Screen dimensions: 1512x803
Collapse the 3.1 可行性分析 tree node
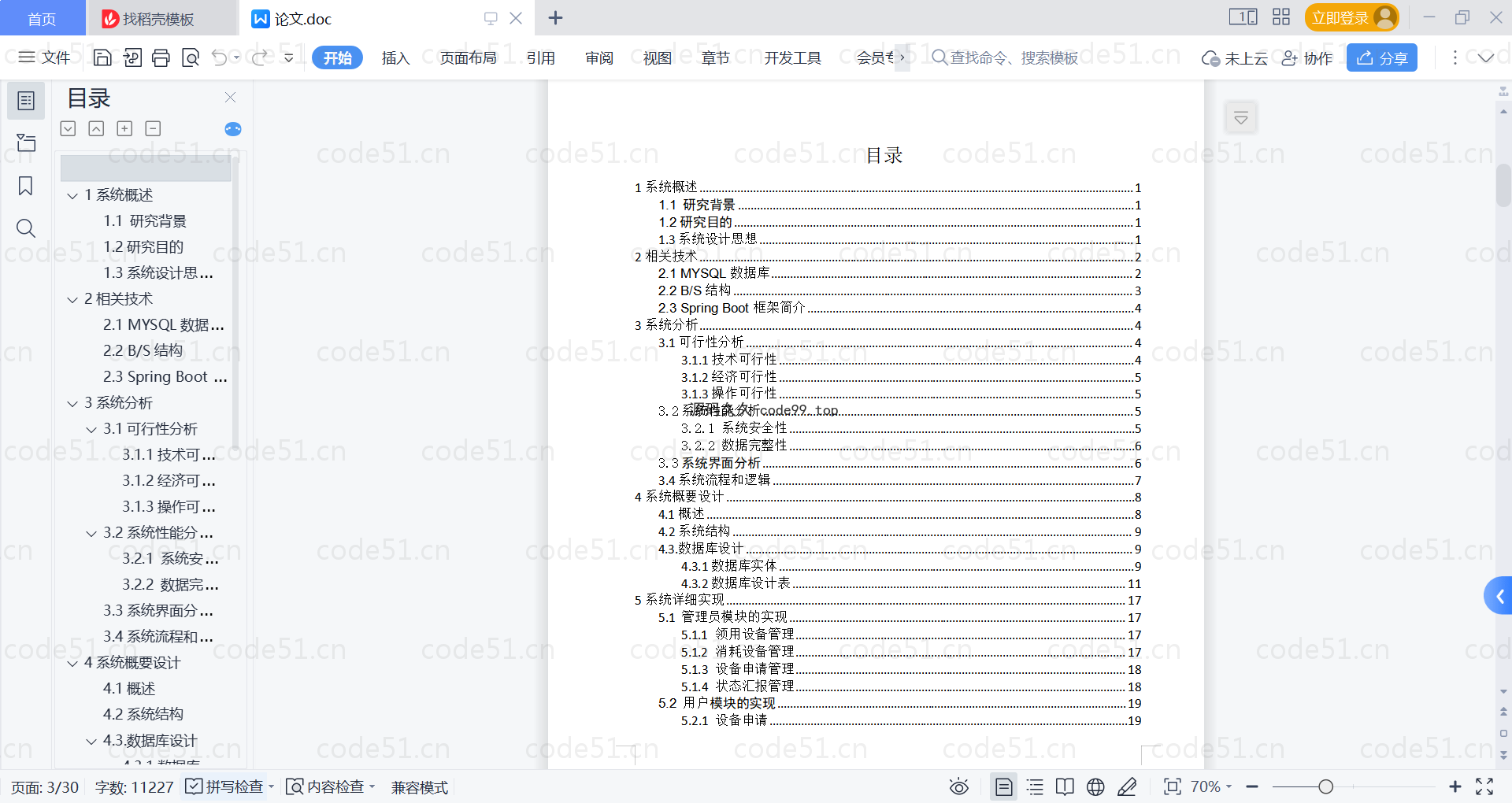click(91, 429)
